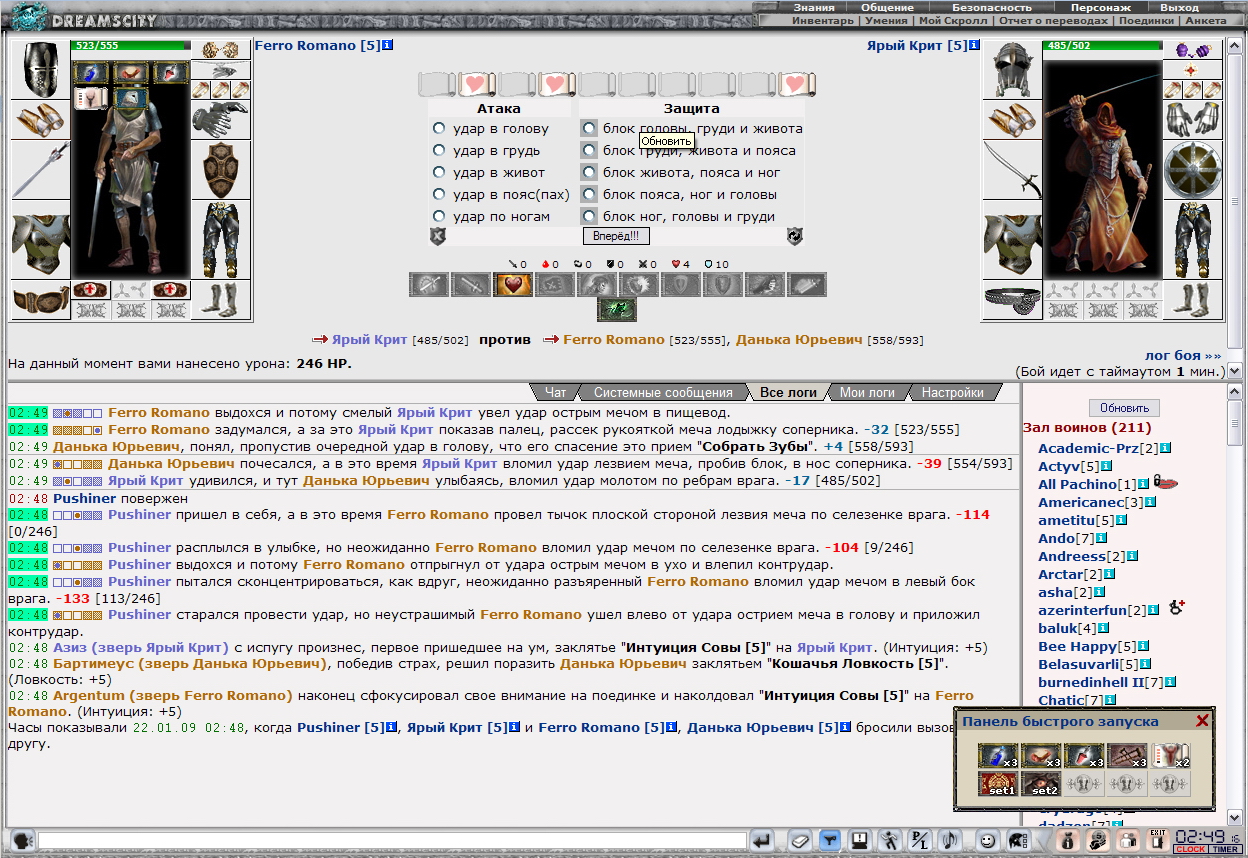Open the Персонаж menu
Screen dimensions: 1248x858
click(x=1101, y=7)
